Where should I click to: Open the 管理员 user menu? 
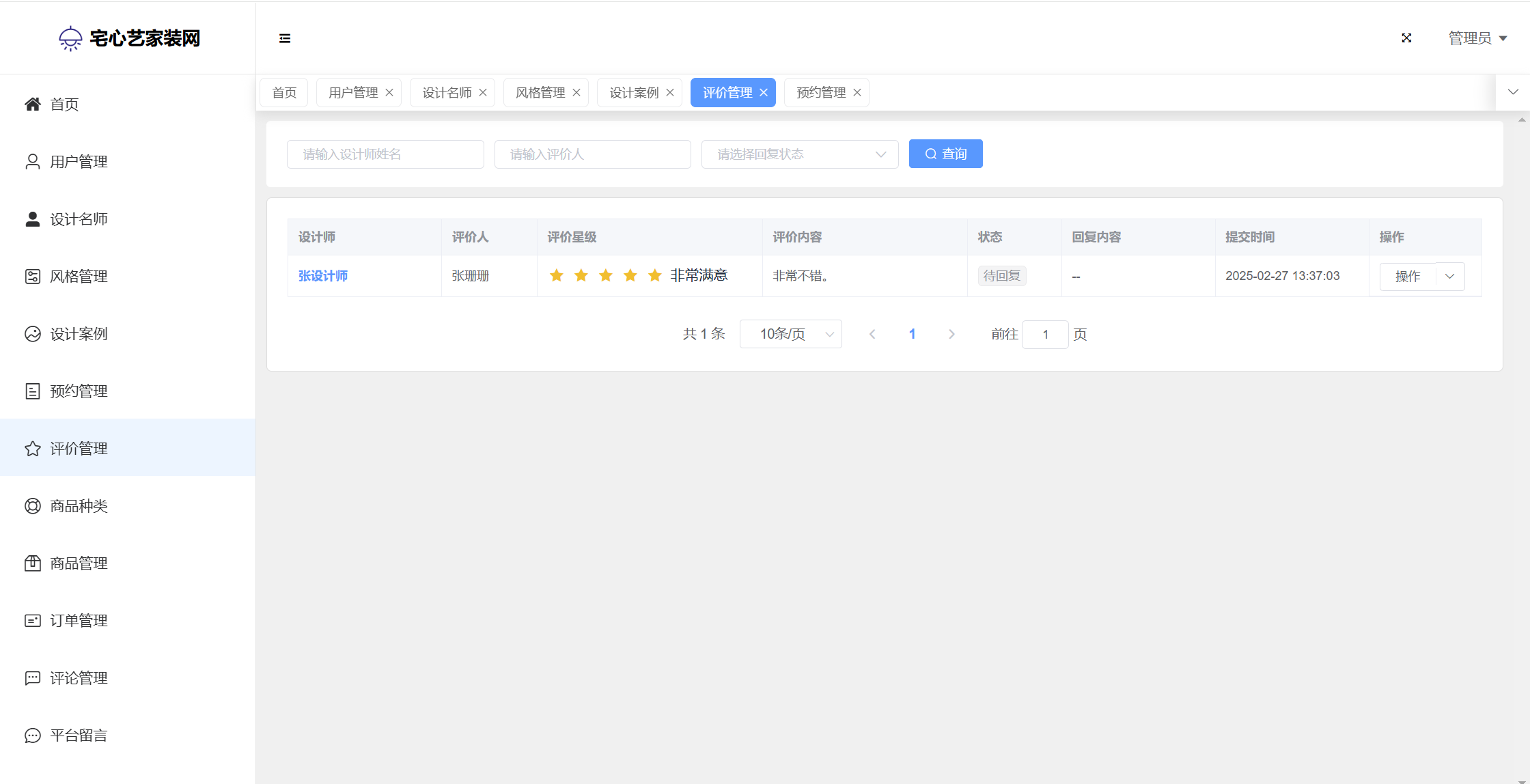1477,38
